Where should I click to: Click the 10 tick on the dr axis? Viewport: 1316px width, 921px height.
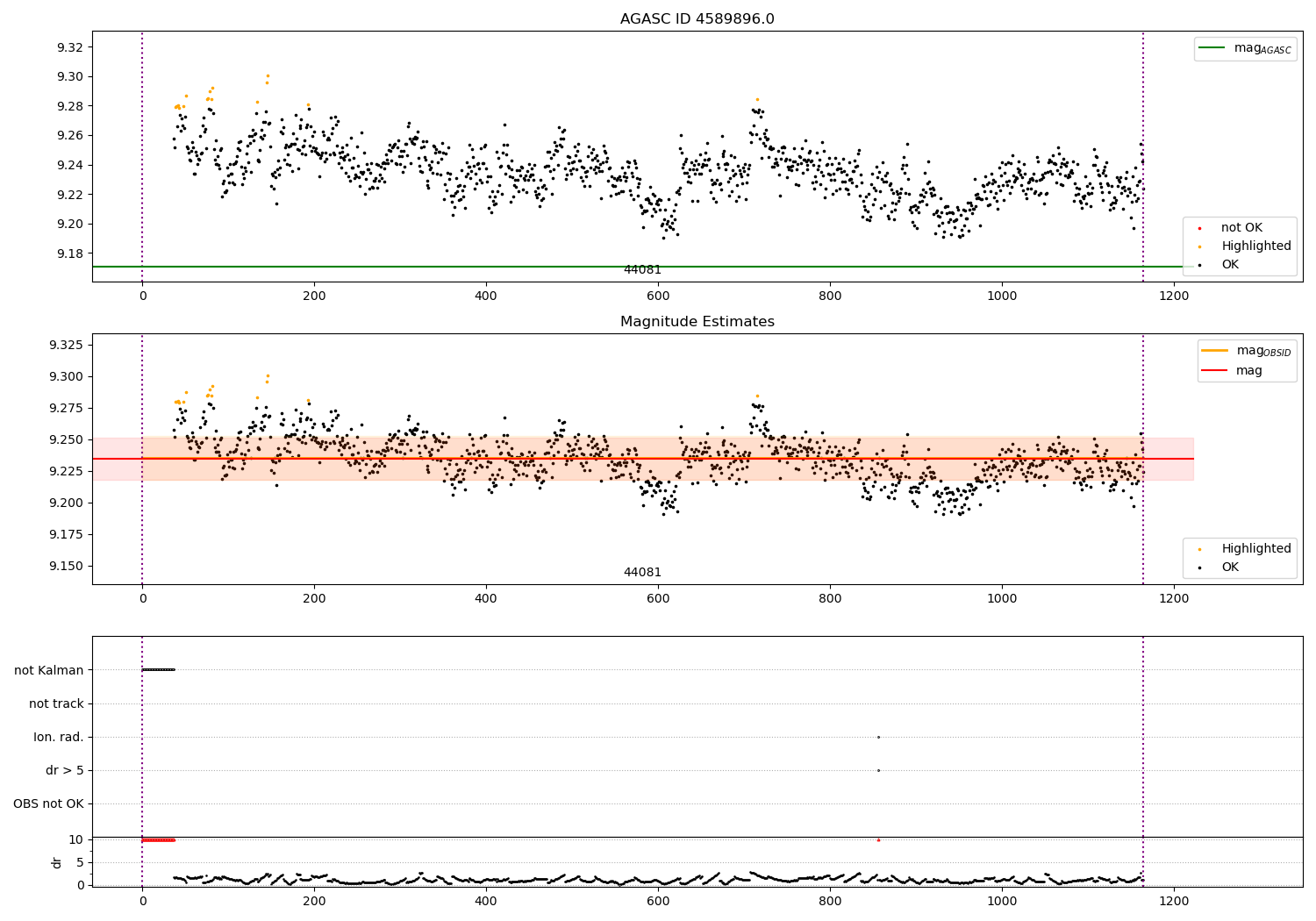[x=76, y=839]
